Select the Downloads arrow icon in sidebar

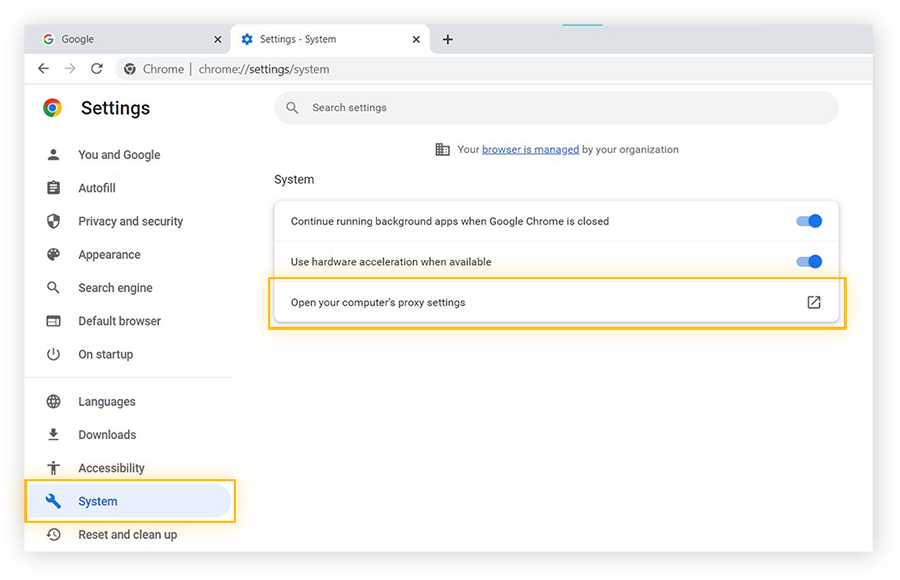[53, 434]
